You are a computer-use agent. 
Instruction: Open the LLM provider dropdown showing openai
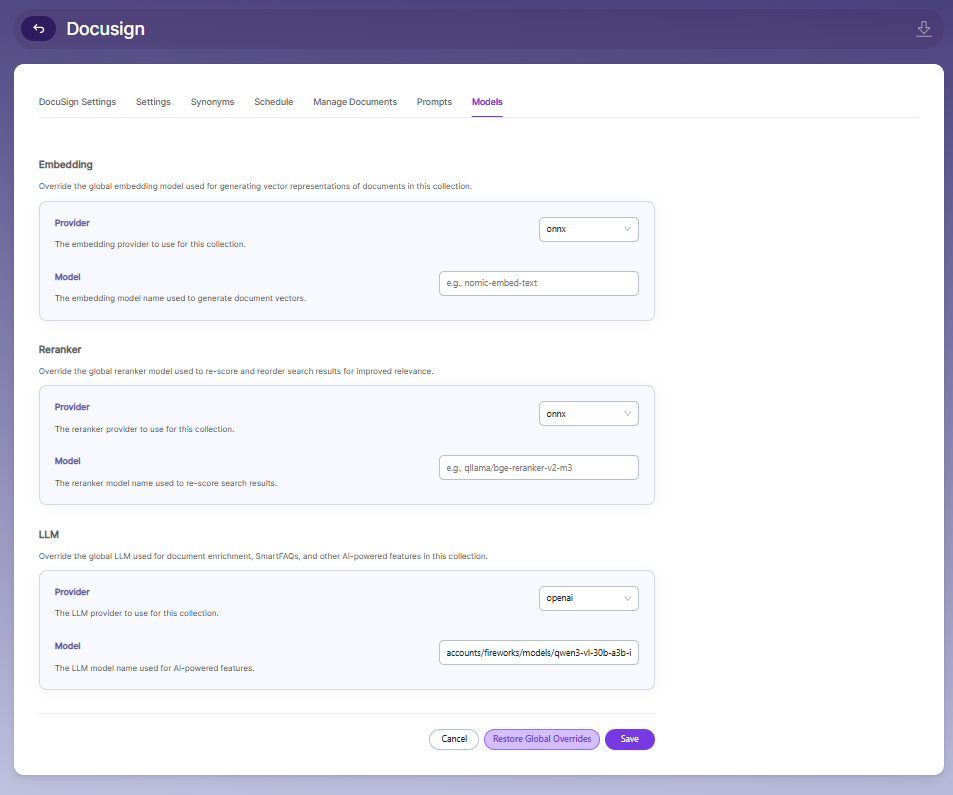(x=588, y=598)
